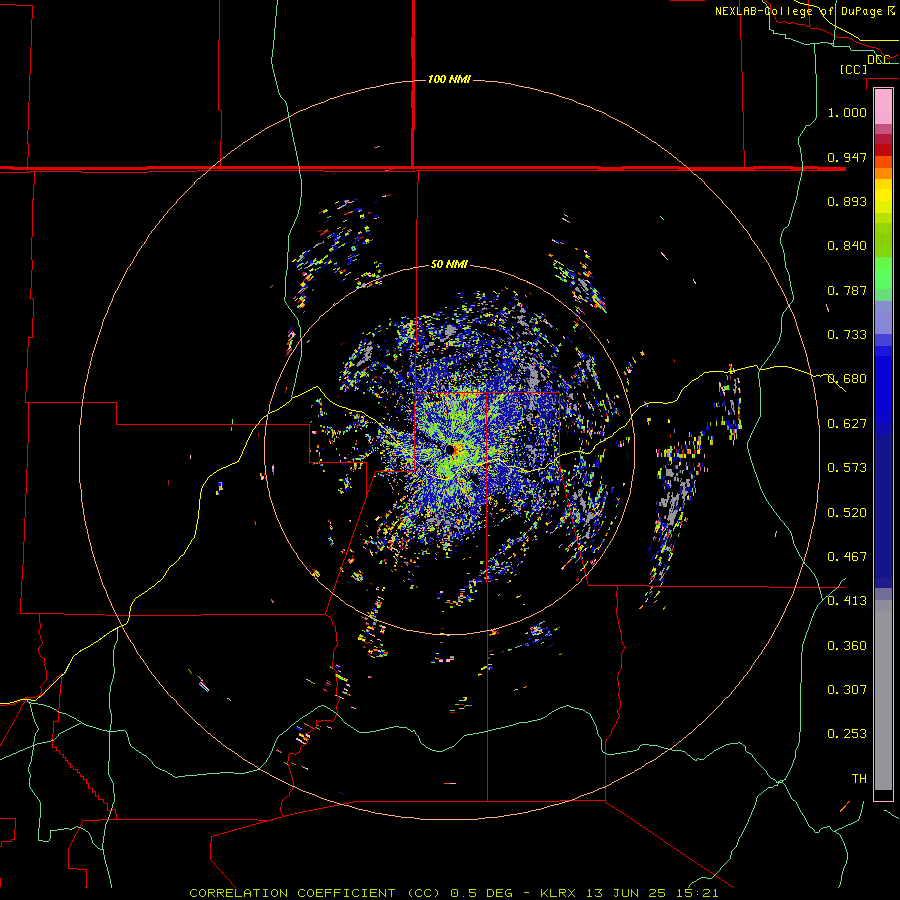The image size is (900, 900).
Task: Click the CORRELATION COEFFICIENT caption at bottom
Action: [453, 893]
